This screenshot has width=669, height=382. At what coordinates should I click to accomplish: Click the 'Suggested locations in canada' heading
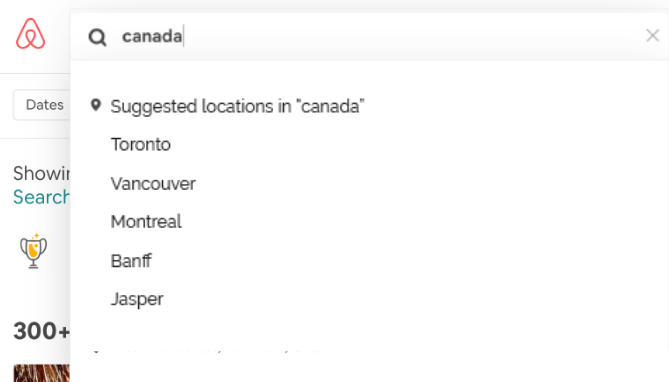click(x=237, y=106)
